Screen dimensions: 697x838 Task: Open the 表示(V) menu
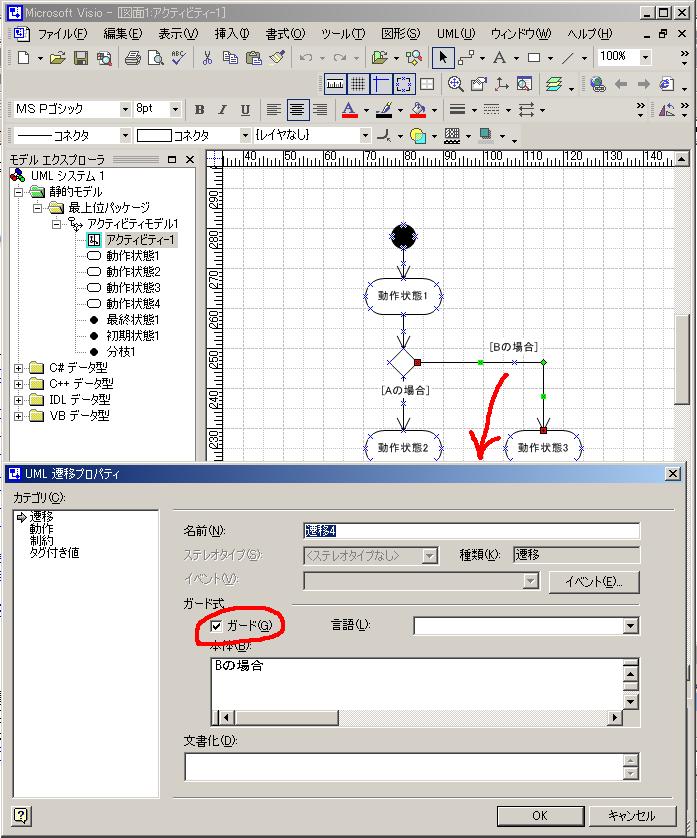[x=178, y=34]
